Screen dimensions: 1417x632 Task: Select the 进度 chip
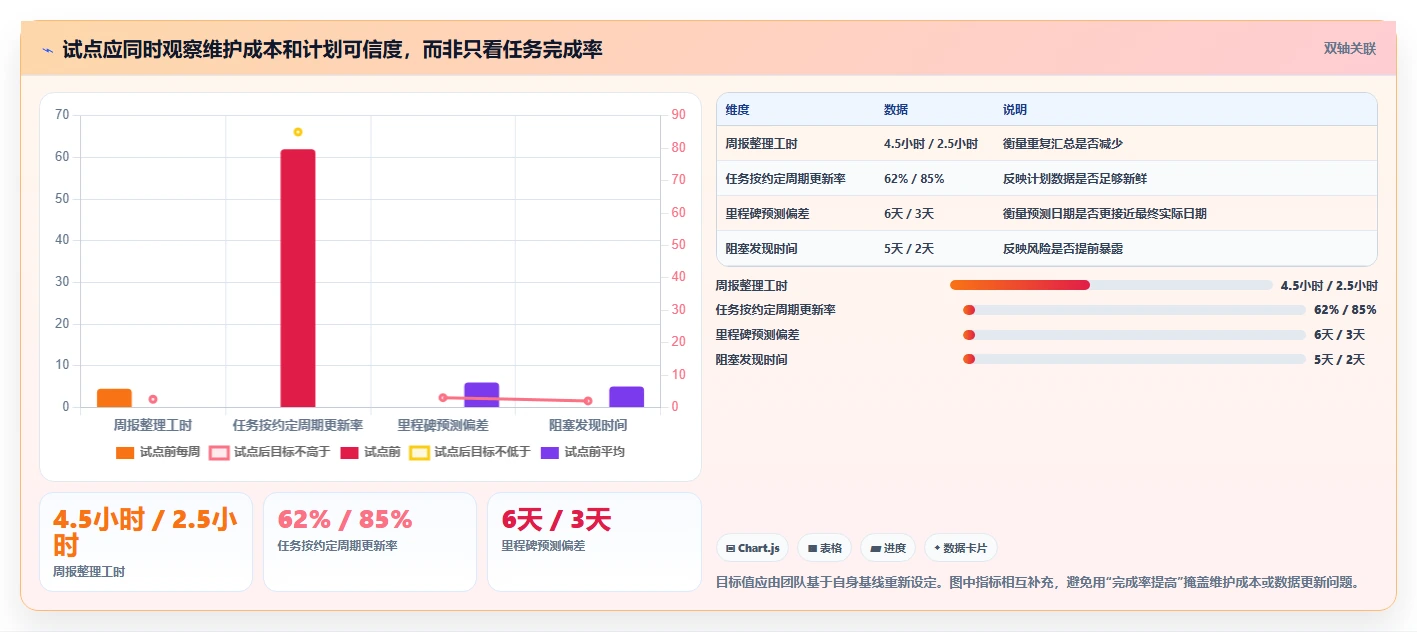tap(888, 548)
